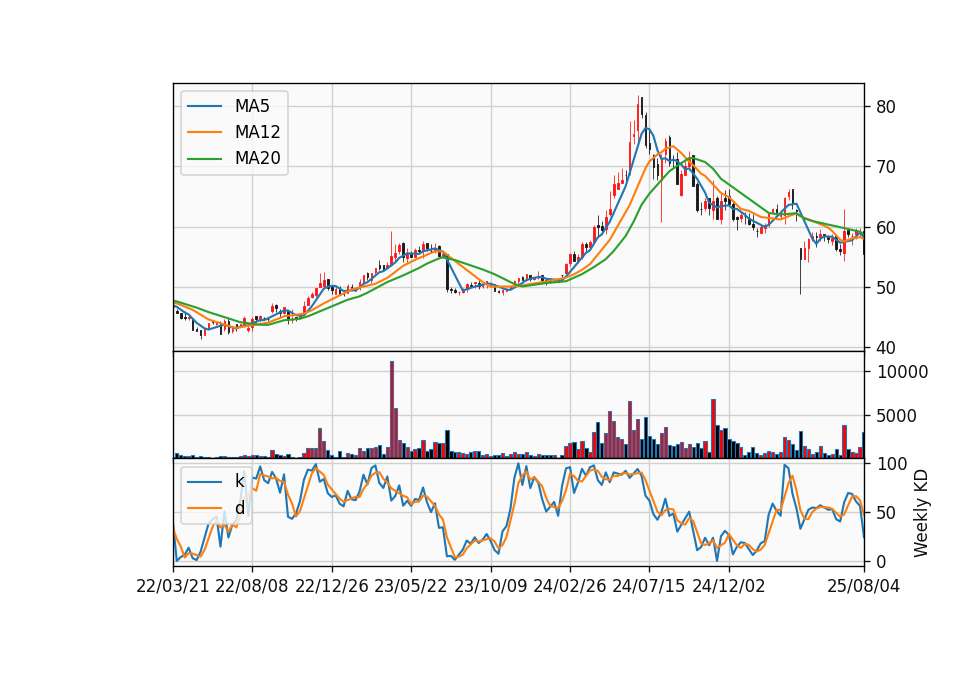960x690 pixels.
Task: Click the 25/08/04 date tick label
Action: click(864, 587)
